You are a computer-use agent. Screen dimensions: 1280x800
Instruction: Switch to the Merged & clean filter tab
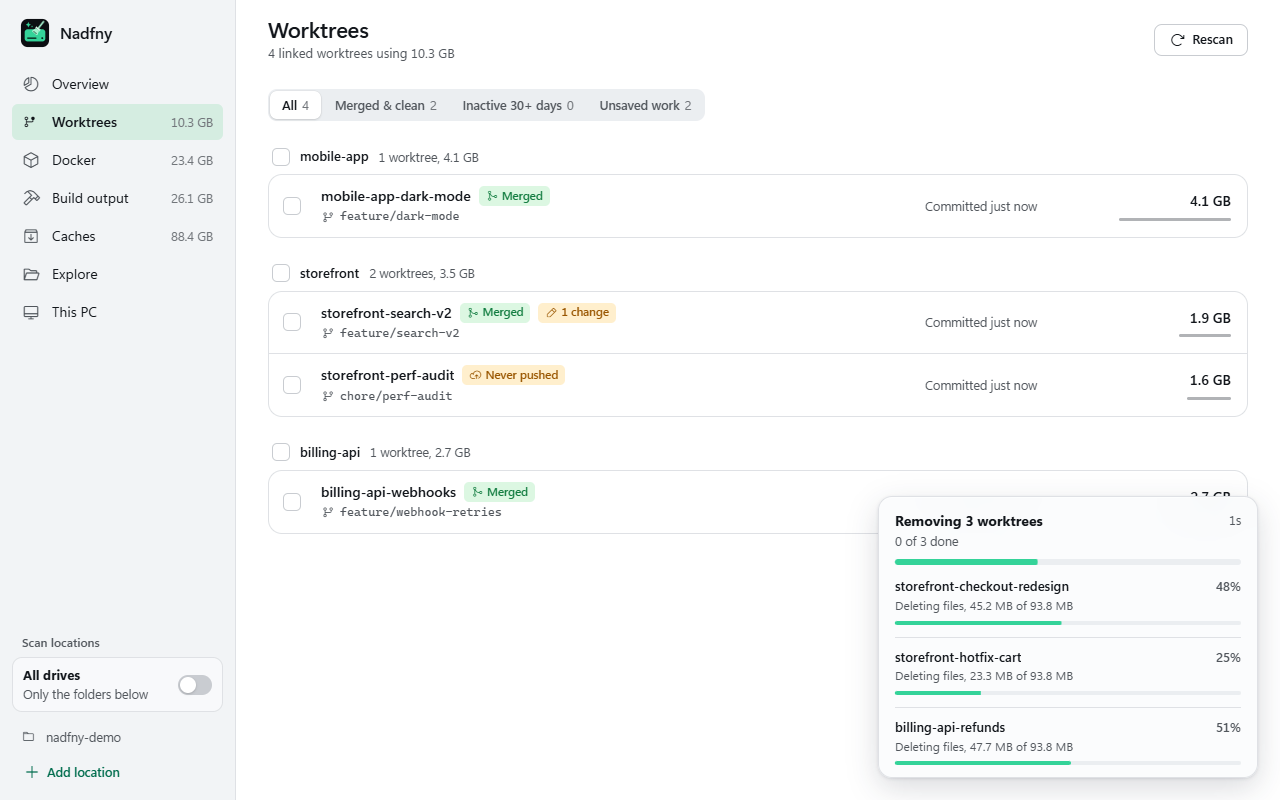pos(385,105)
